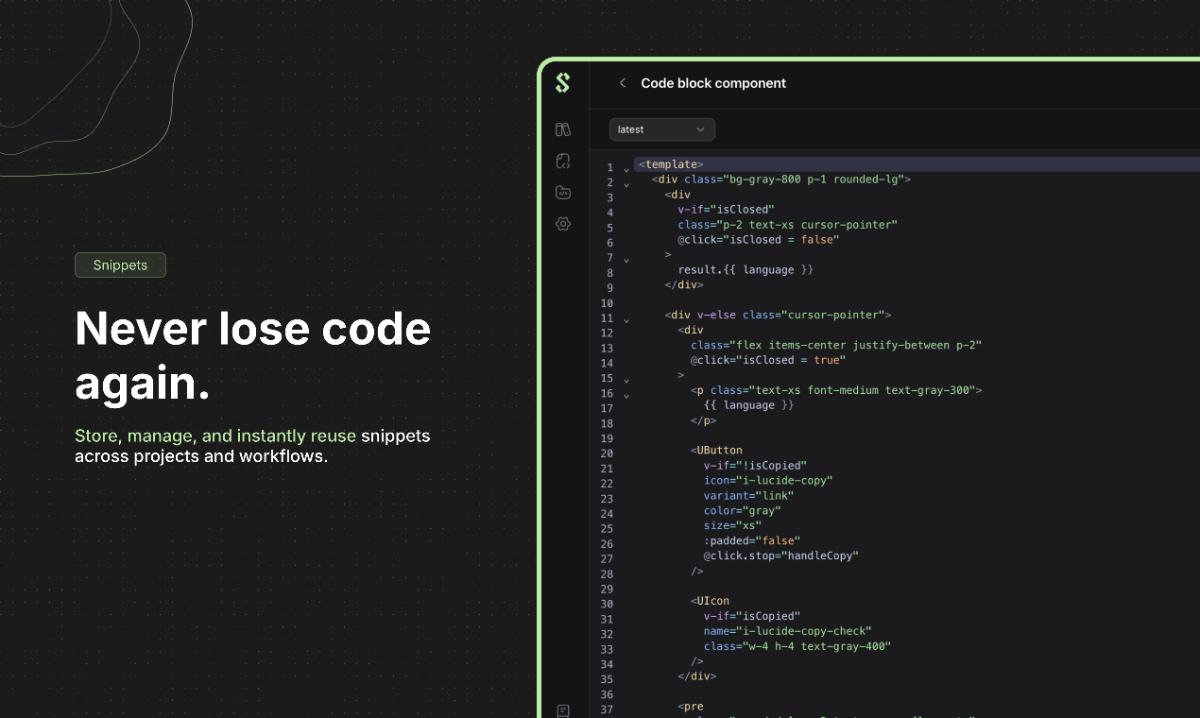The image size is (1200, 718).
Task: Open the code folder sidebar icon
Action: click(563, 192)
